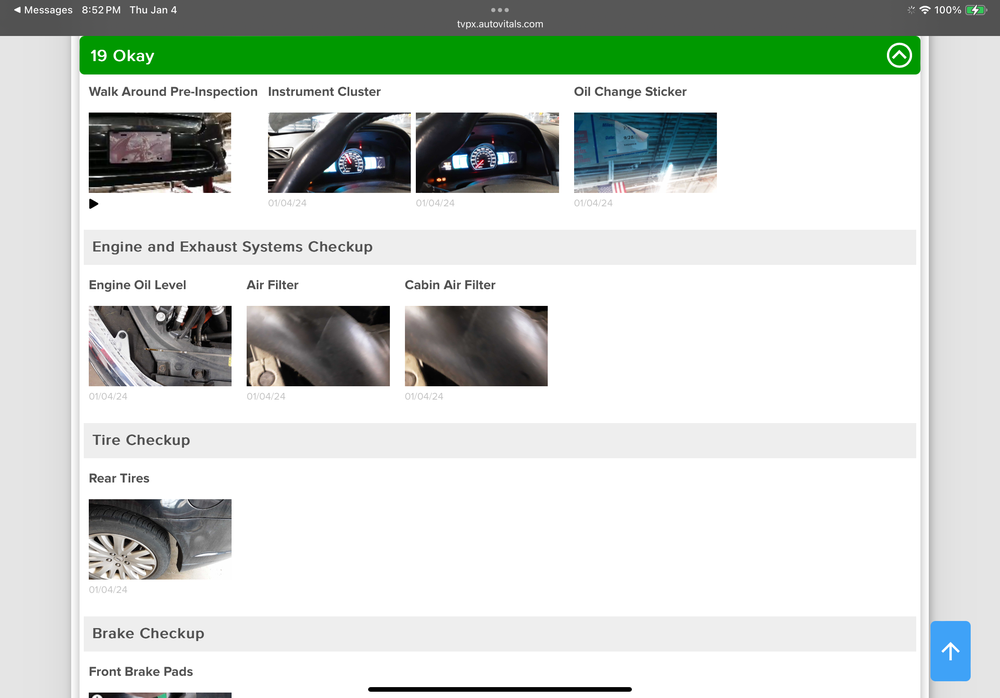Collapse the 19 Okay section chevron
Screen dimensions: 1000x698
coord(899,56)
